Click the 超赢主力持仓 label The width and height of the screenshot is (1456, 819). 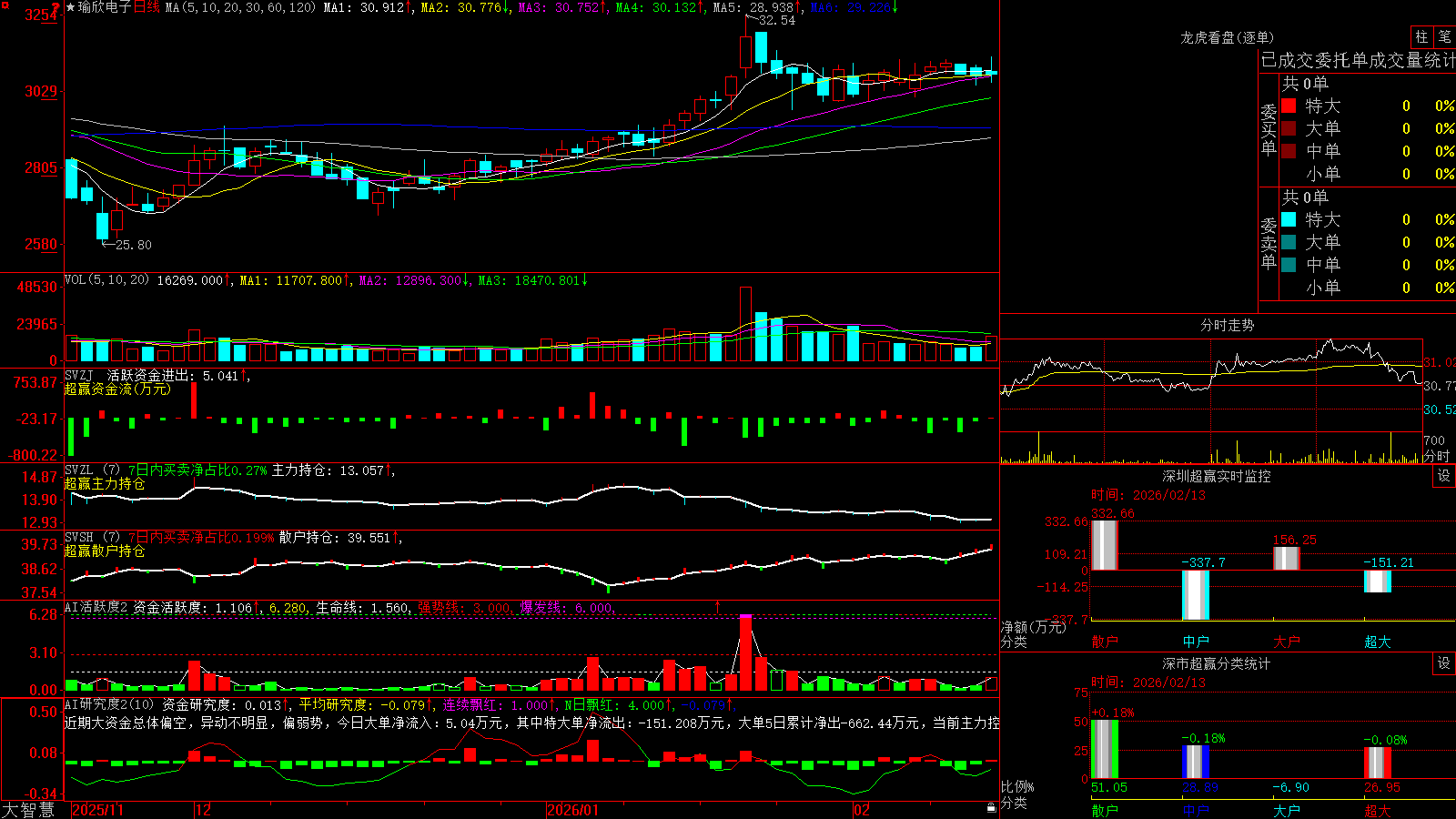tap(105, 484)
